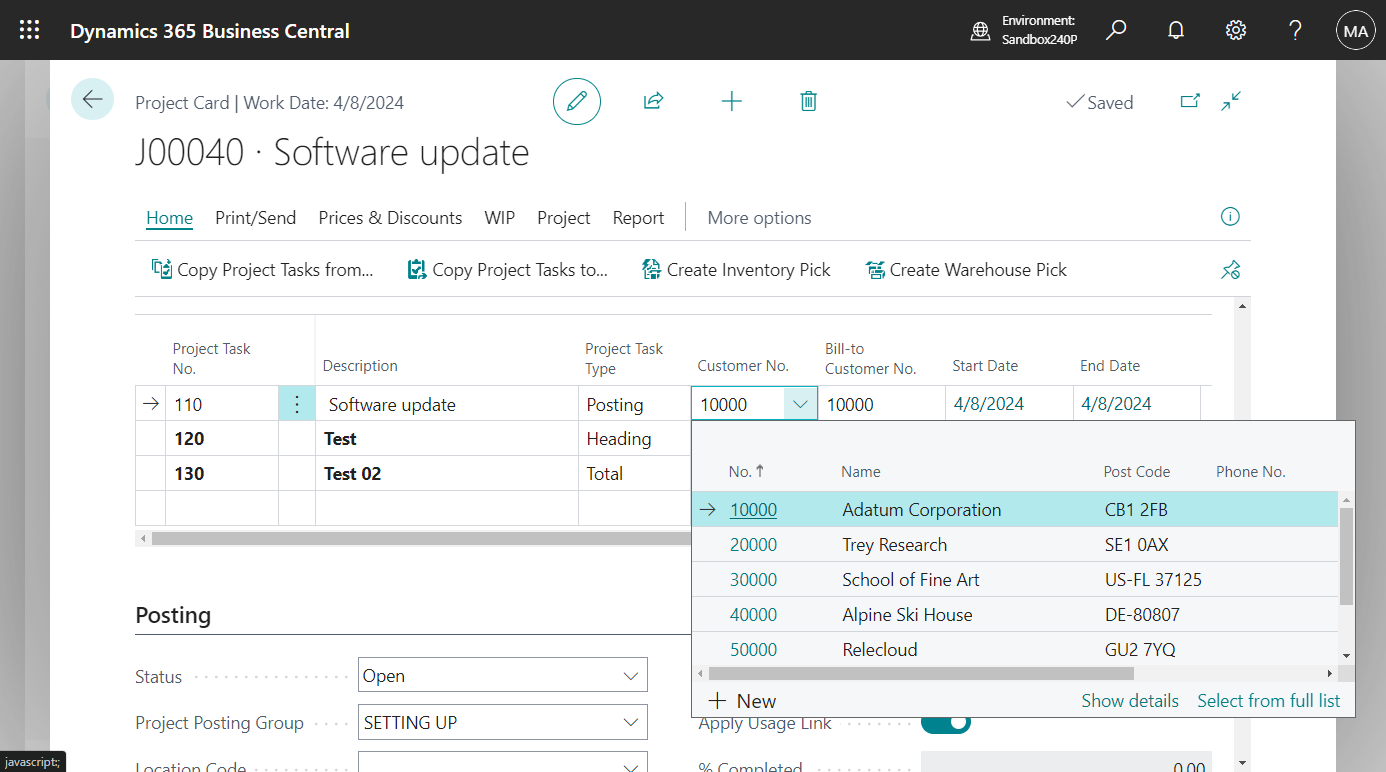Switch to the WIP menu tab
Viewport: 1386px width, 772px height.
(500, 218)
